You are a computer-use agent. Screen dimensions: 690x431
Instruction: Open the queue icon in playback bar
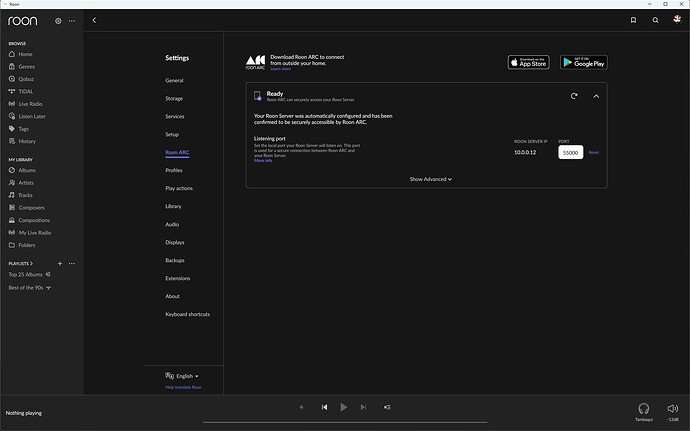pos(387,407)
